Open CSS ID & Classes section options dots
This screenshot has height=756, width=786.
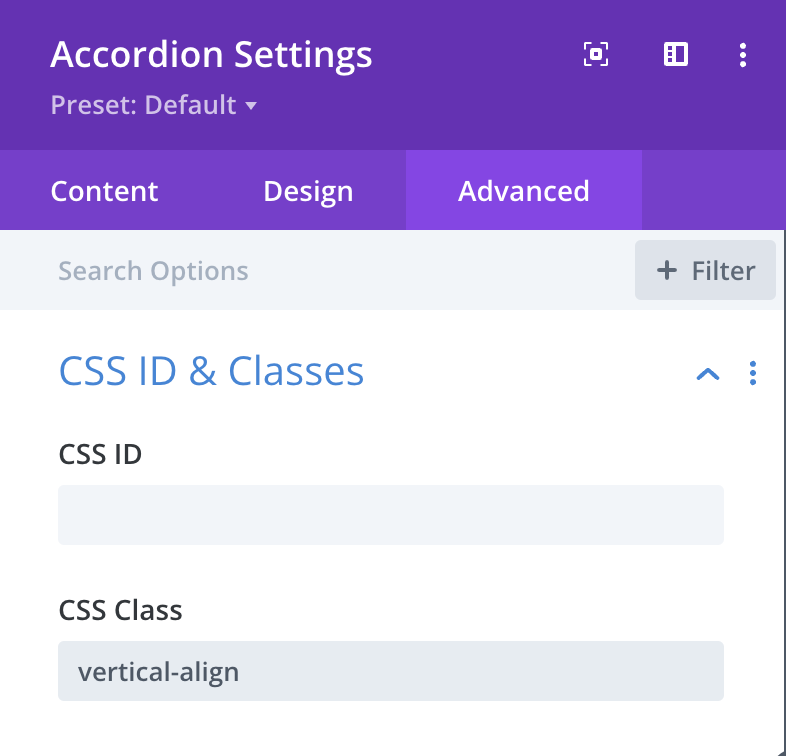752,373
